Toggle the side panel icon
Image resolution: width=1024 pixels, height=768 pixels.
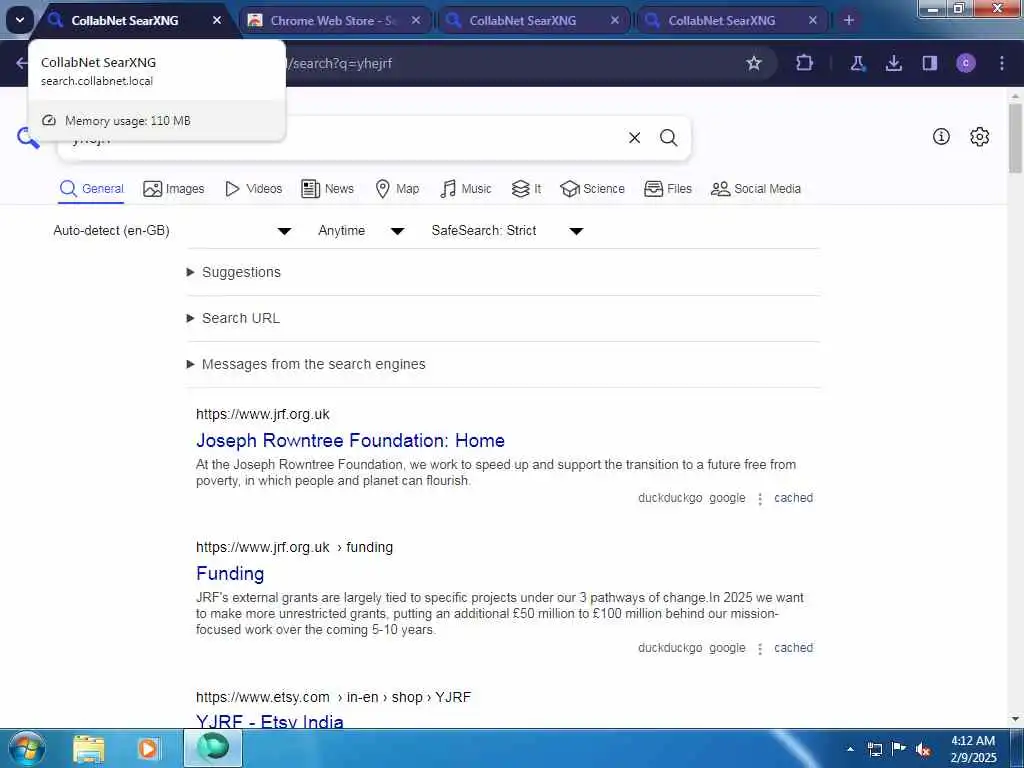pos(929,63)
